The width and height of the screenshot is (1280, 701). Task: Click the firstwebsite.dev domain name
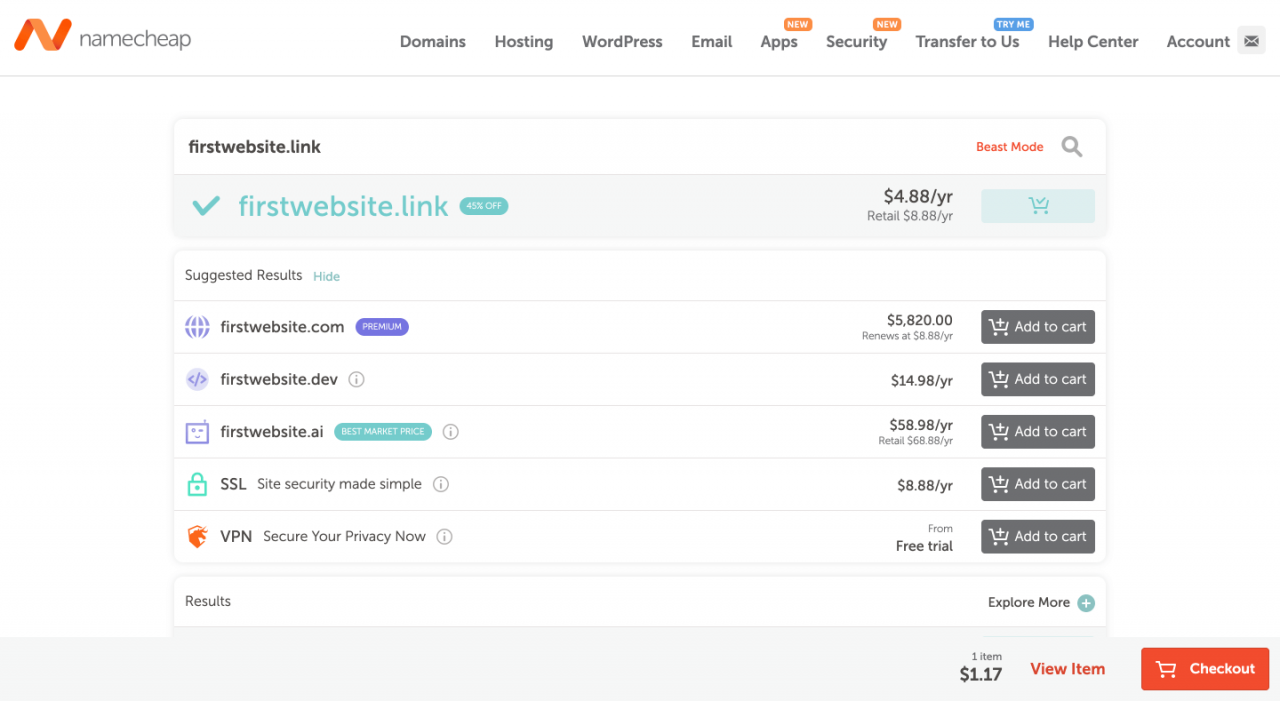coord(279,380)
